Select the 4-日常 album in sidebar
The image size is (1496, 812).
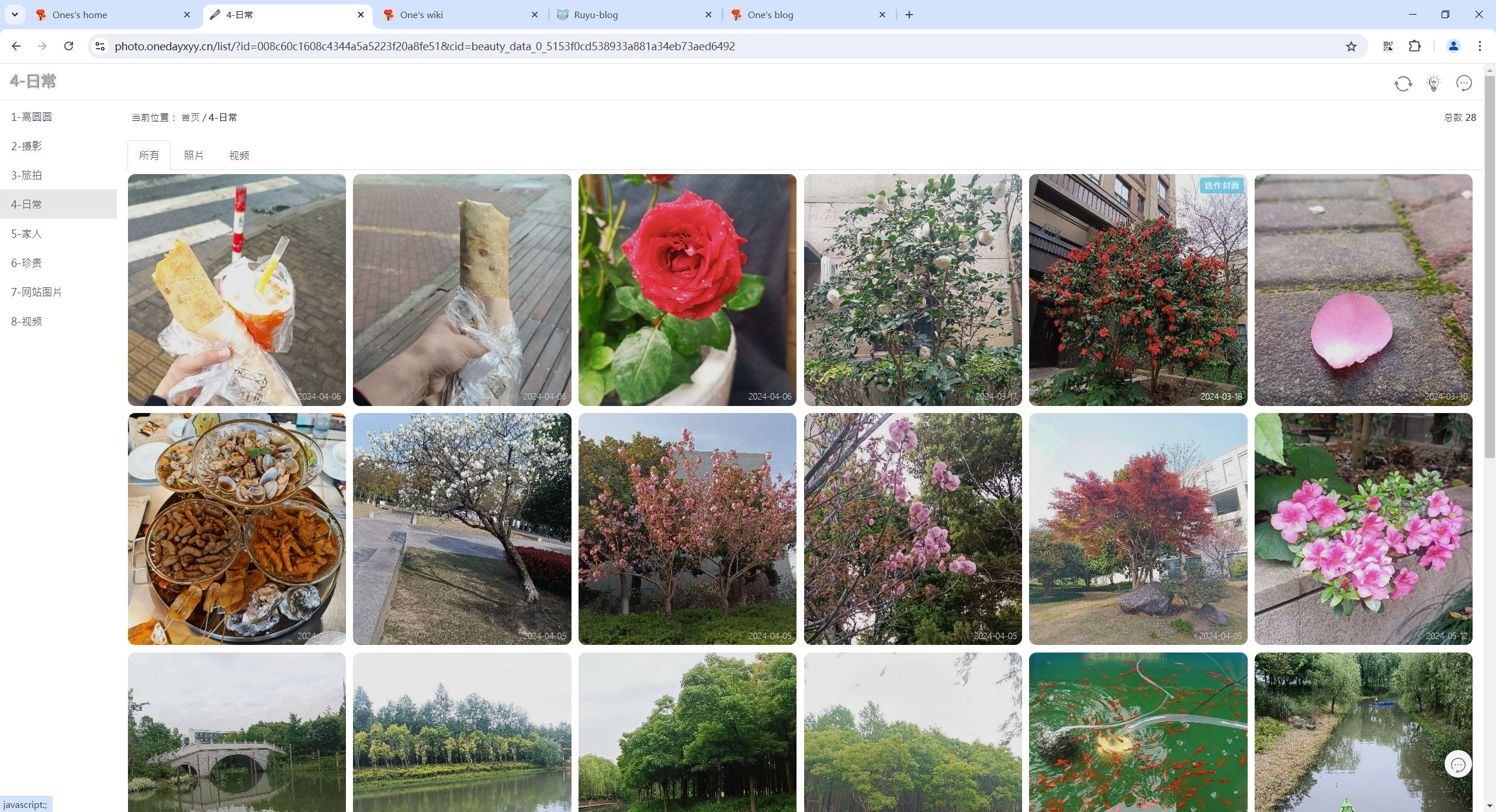(x=58, y=204)
